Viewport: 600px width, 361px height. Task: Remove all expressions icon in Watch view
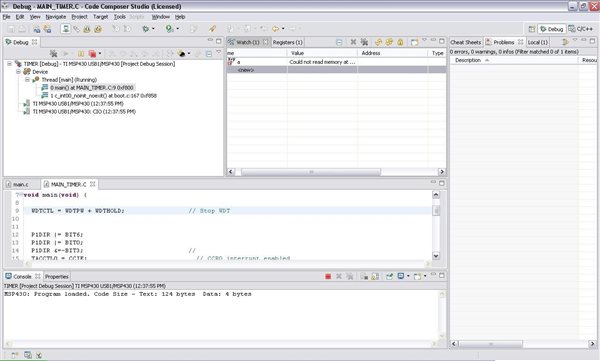pyautogui.click(x=364, y=42)
